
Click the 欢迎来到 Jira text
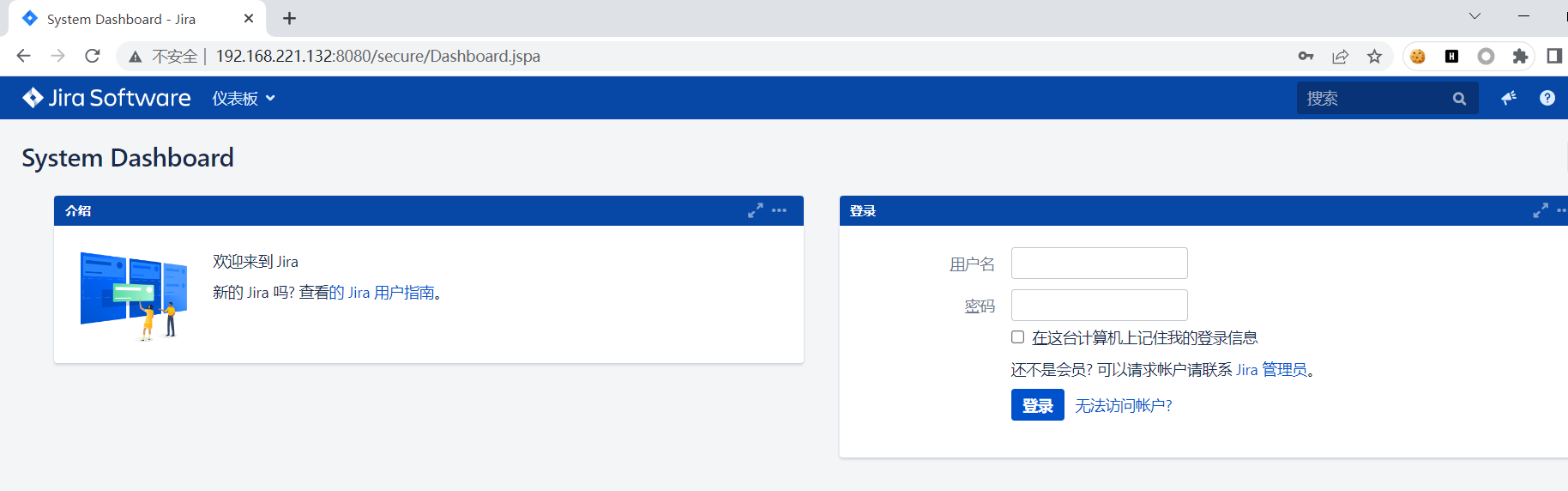pyautogui.click(x=256, y=262)
